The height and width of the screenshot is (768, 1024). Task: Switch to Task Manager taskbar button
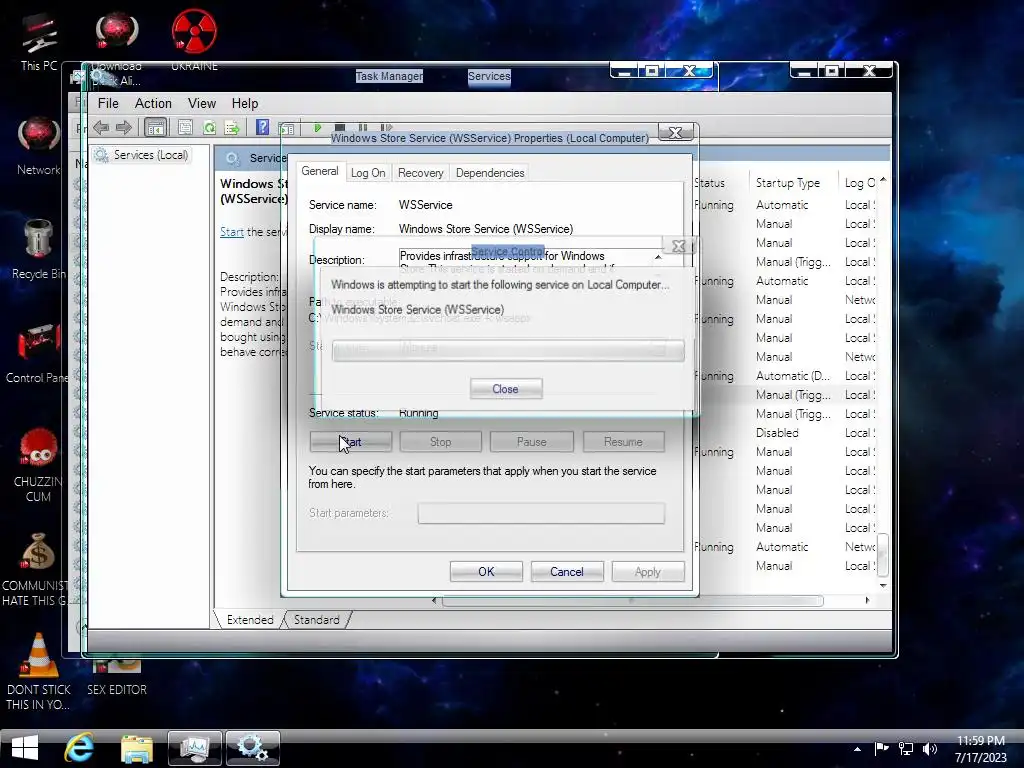(x=195, y=748)
